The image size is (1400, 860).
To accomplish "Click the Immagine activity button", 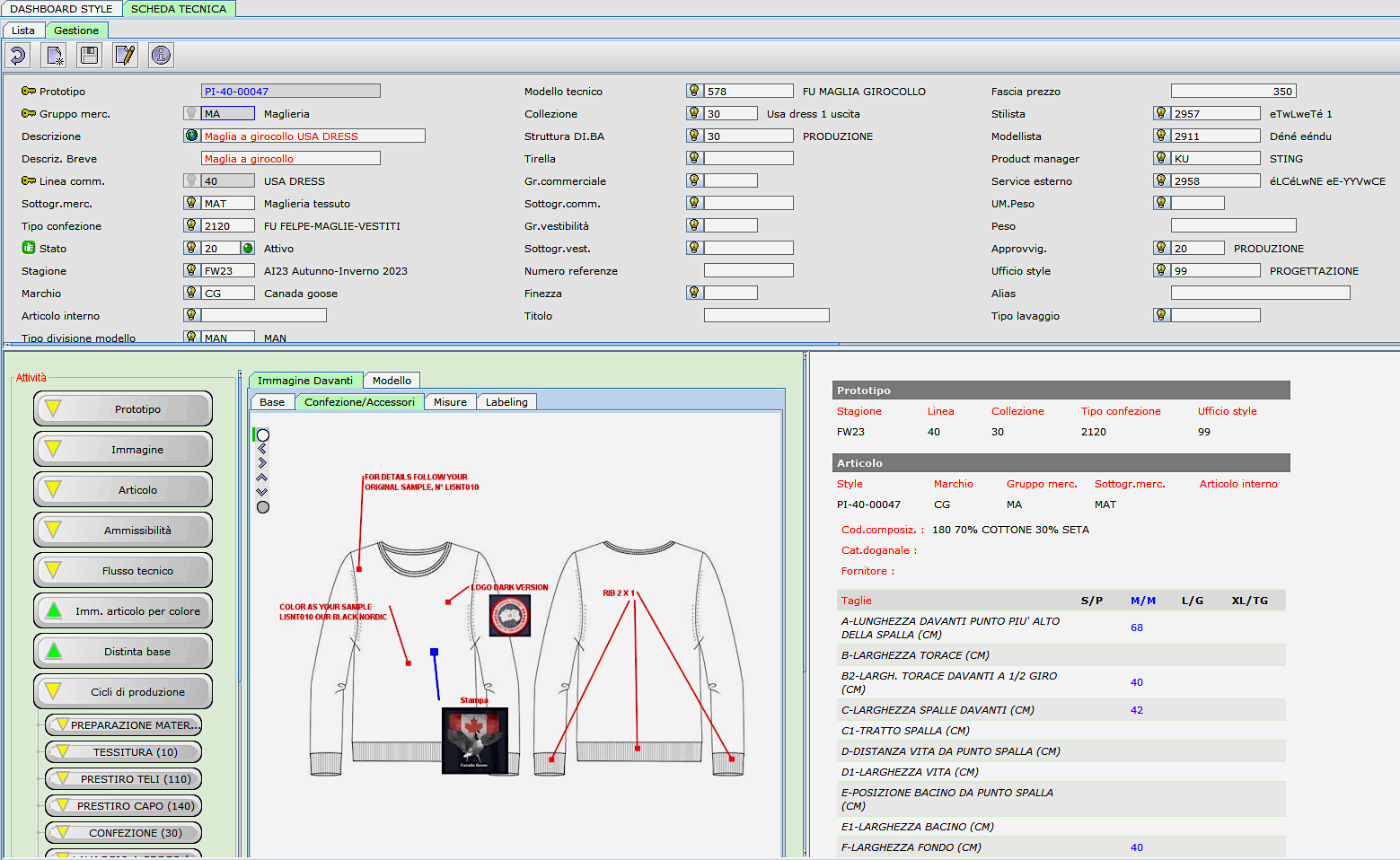I will click(x=123, y=449).
